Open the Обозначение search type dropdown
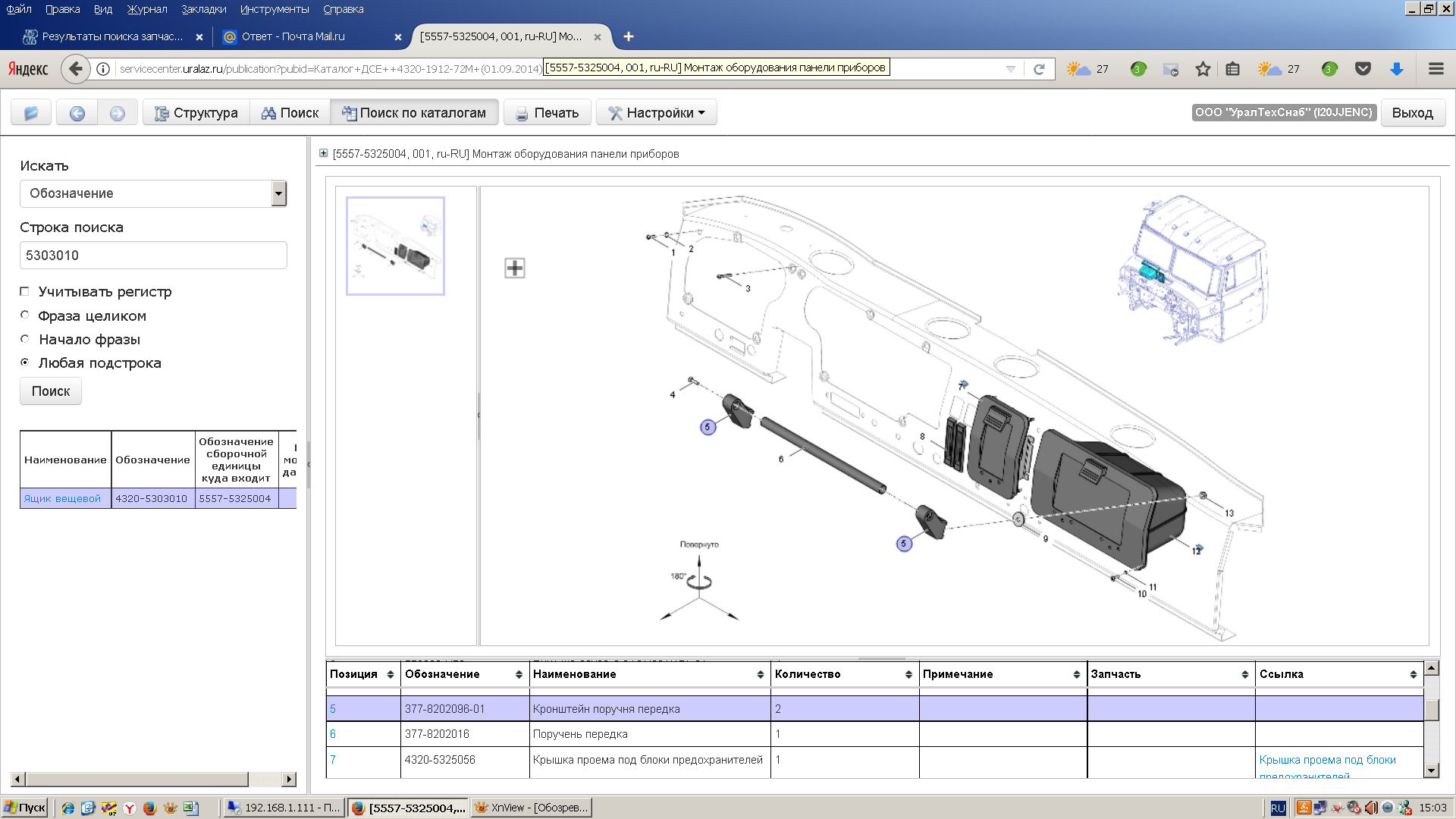The height and width of the screenshot is (819, 1456). click(x=278, y=193)
